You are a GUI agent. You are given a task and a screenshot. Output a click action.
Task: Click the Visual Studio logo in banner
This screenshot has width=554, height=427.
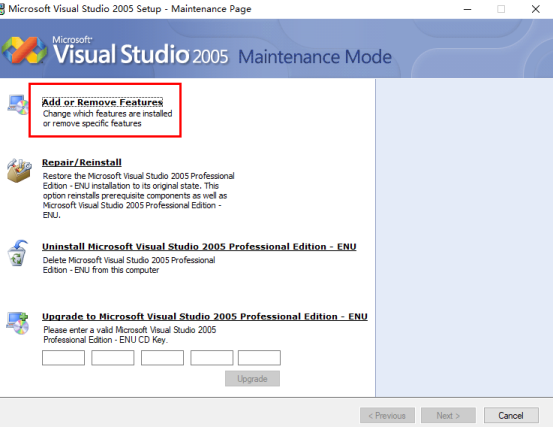pos(24,51)
